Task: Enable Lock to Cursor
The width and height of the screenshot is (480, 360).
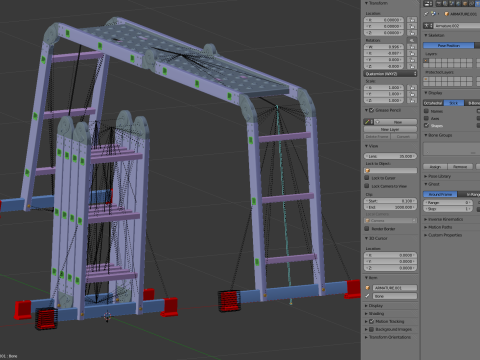Action: point(367,178)
